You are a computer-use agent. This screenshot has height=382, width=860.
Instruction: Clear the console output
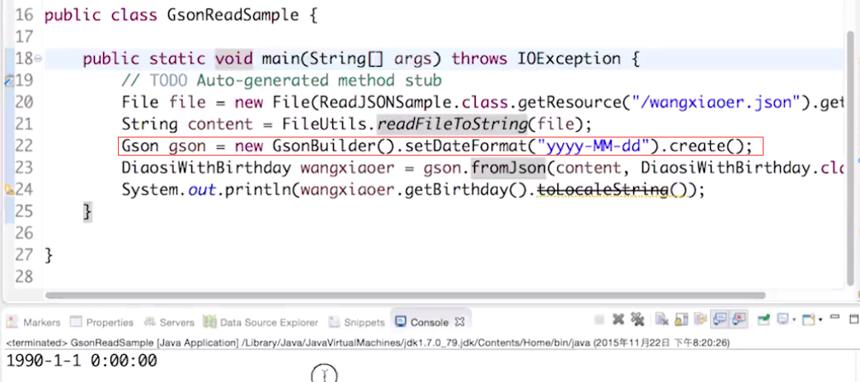(x=662, y=319)
